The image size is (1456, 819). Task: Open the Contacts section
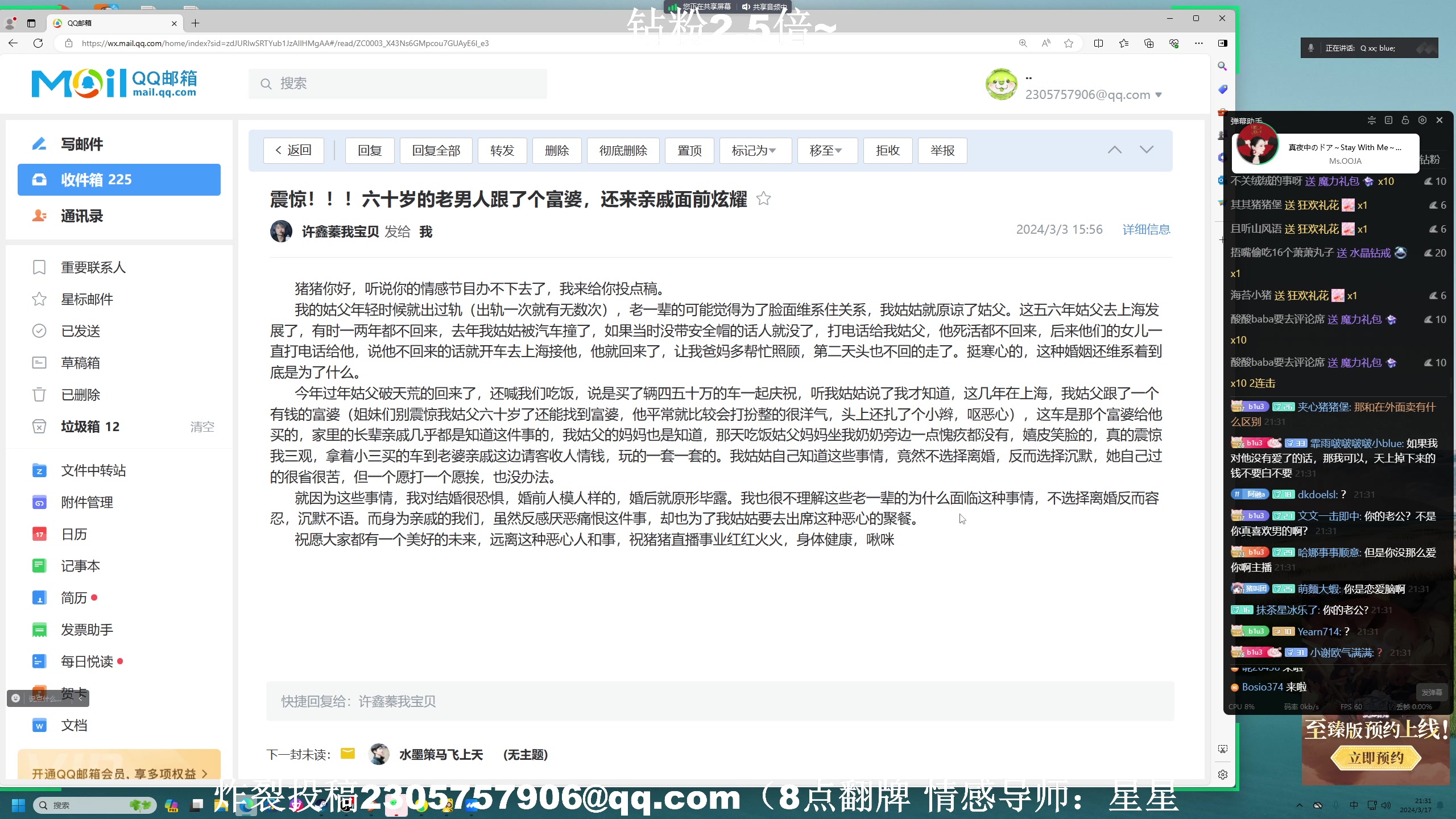coord(81,216)
